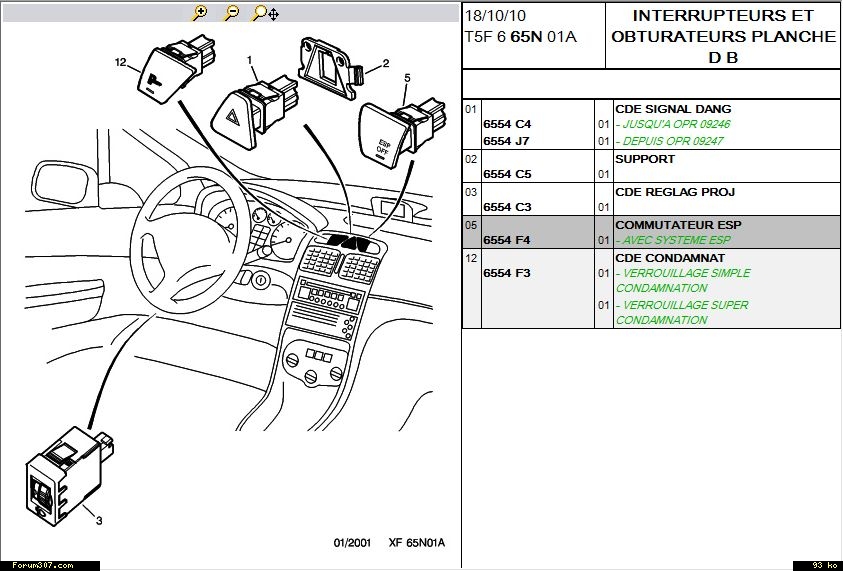The height and width of the screenshot is (571, 843).
Task: Select CDE SIGNAL DANG entry
Action: [672, 109]
